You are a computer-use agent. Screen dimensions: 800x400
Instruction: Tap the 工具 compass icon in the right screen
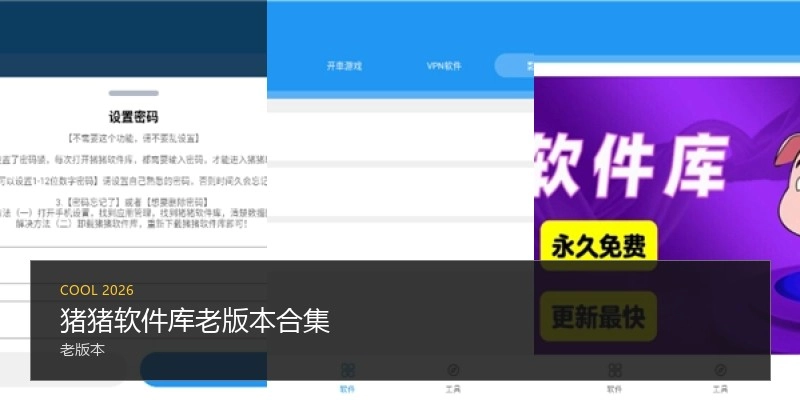pos(720,370)
